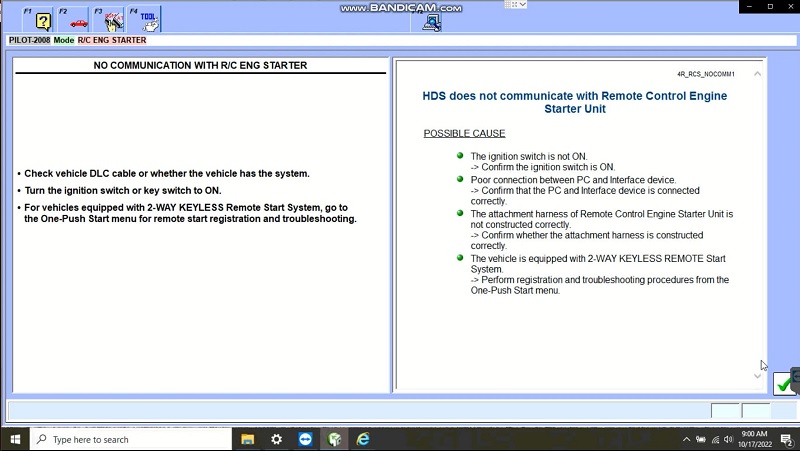Open Settings gear on the taskbar
The width and height of the screenshot is (800, 451).
click(x=277, y=439)
